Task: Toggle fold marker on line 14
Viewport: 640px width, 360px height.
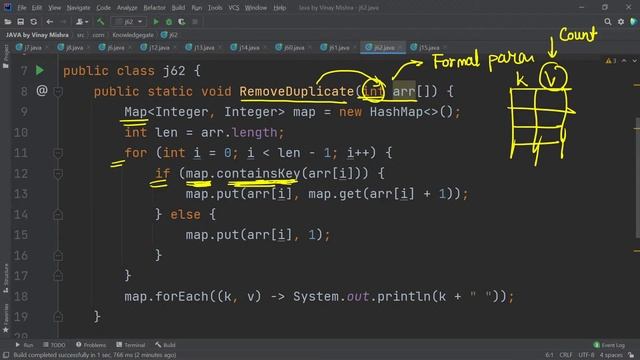Action: click(58, 214)
